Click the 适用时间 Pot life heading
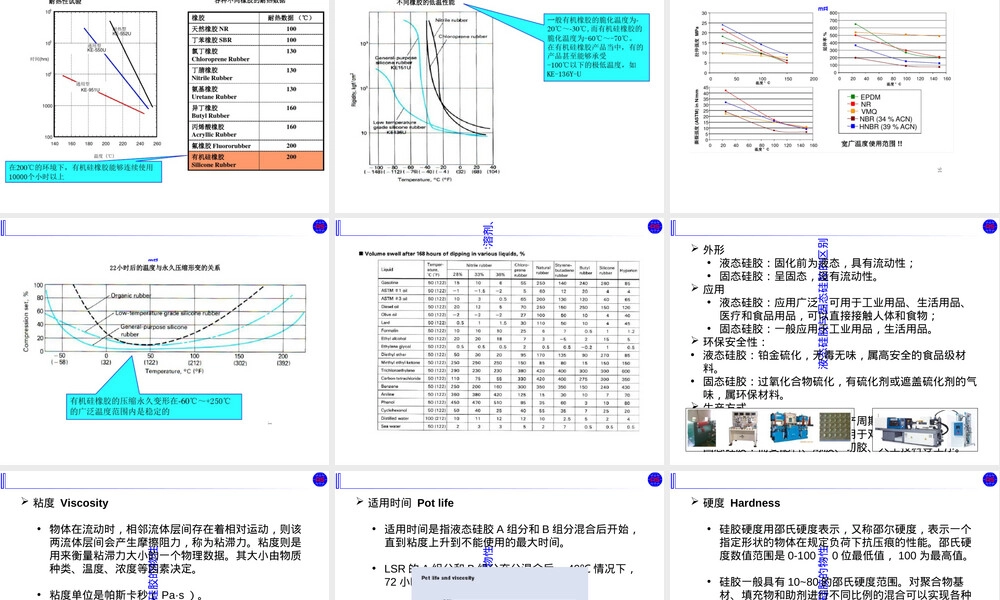 pos(411,503)
